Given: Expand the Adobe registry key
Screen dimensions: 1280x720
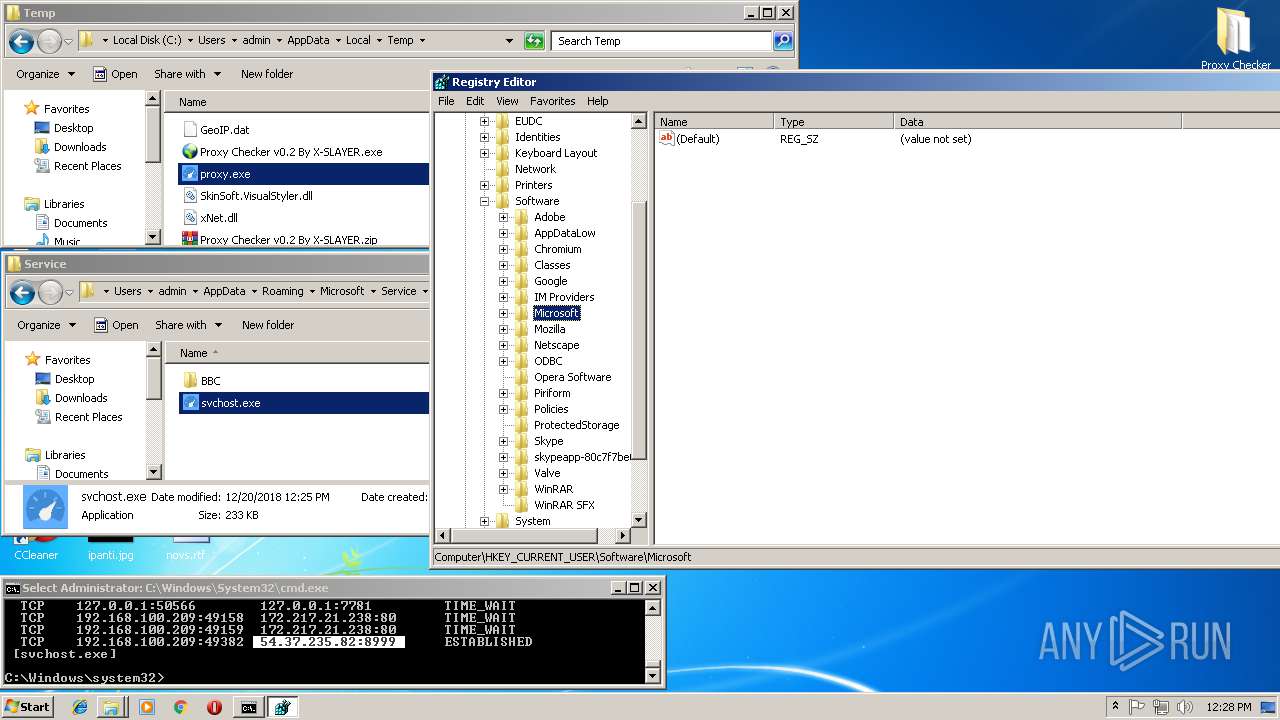Looking at the screenshot, I should pos(504,217).
